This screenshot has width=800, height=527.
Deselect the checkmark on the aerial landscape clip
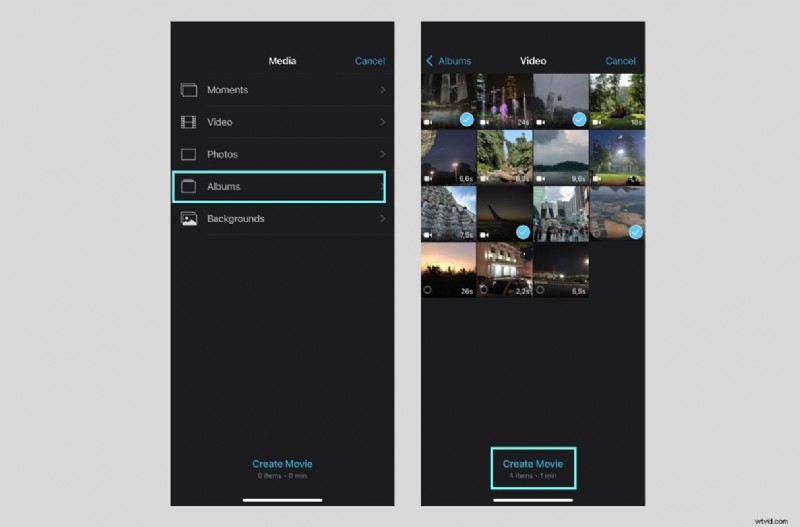click(635, 232)
